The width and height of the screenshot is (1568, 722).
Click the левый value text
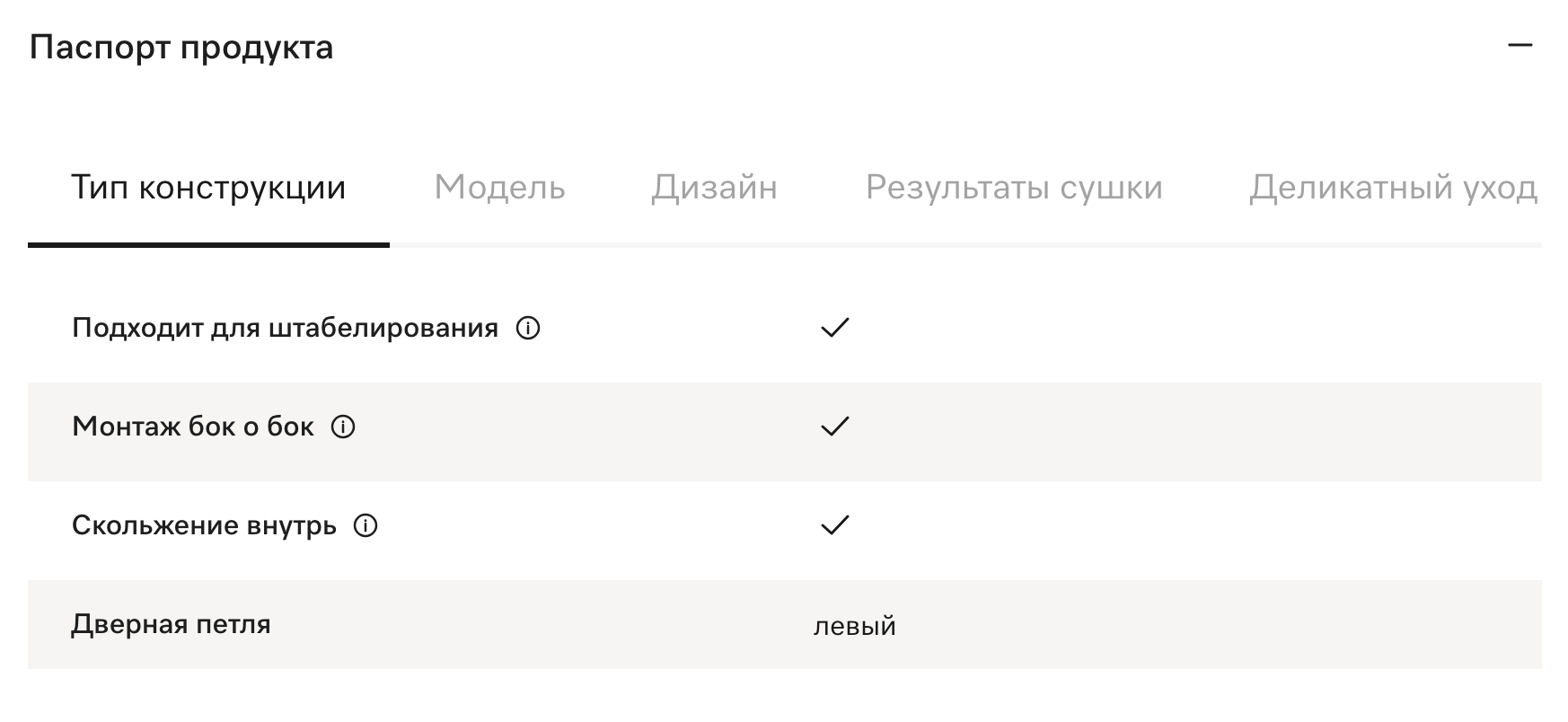pos(854,626)
